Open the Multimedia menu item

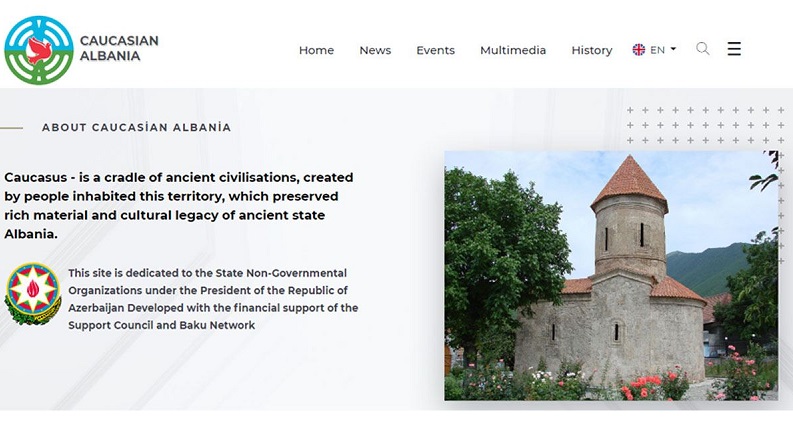point(513,50)
